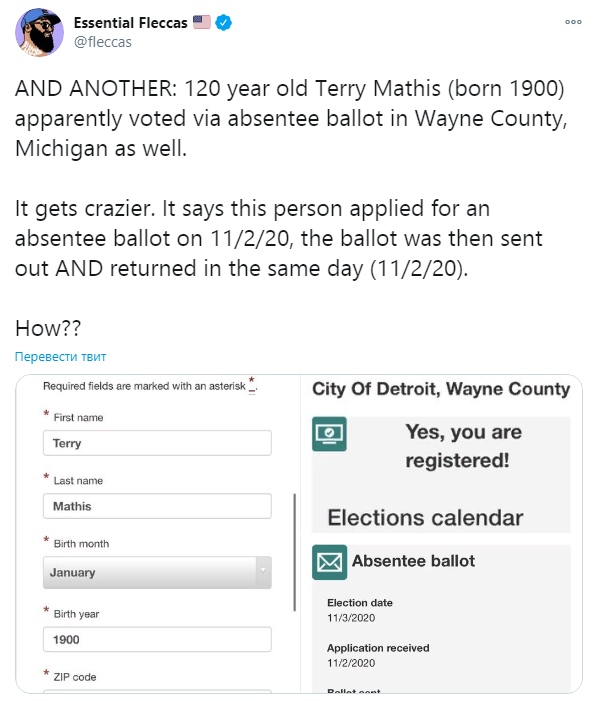Click the Last name field containing Mathis
The width and height of the screenshot is (598, 701).
(x=157, y=506)
